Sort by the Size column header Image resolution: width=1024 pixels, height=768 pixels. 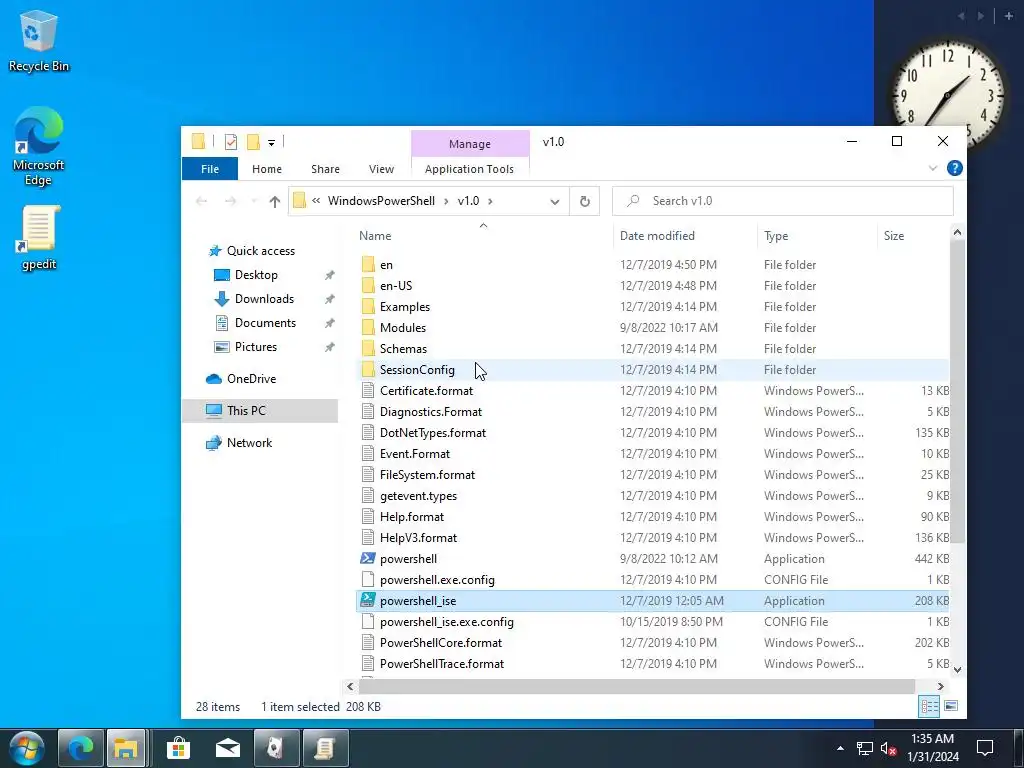[x=912, y=236]
